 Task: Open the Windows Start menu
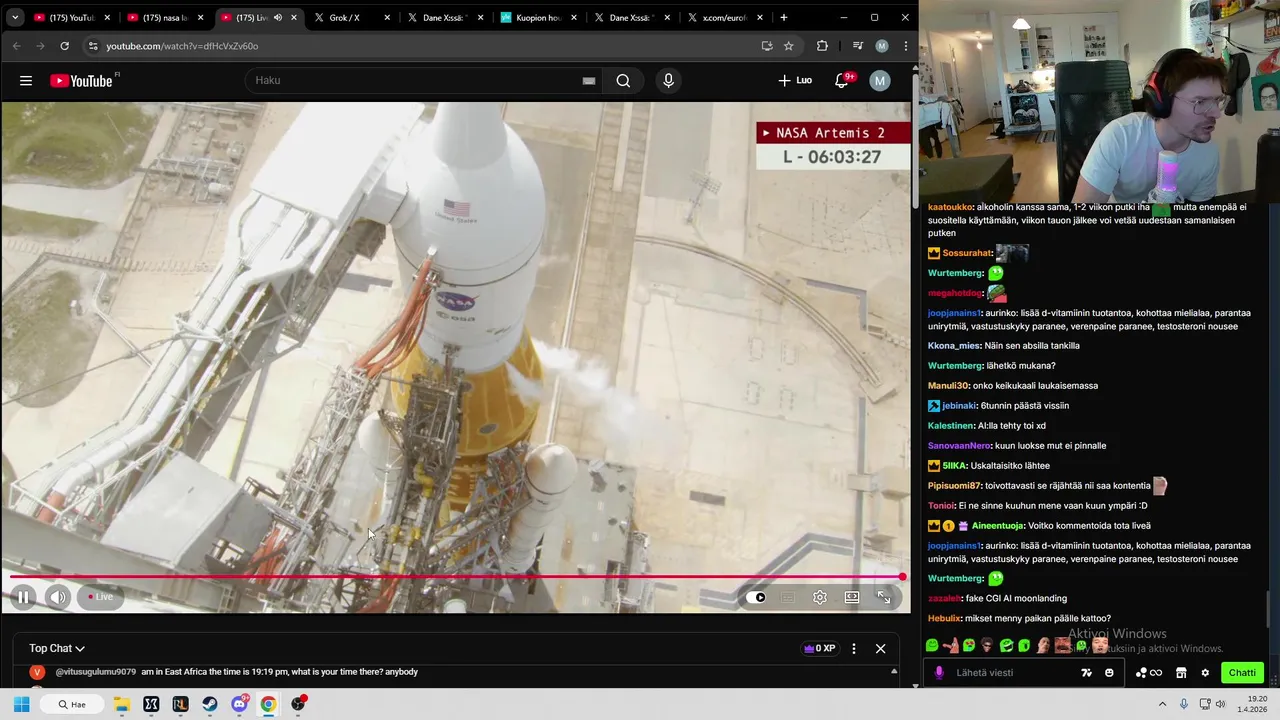point(21,704)
